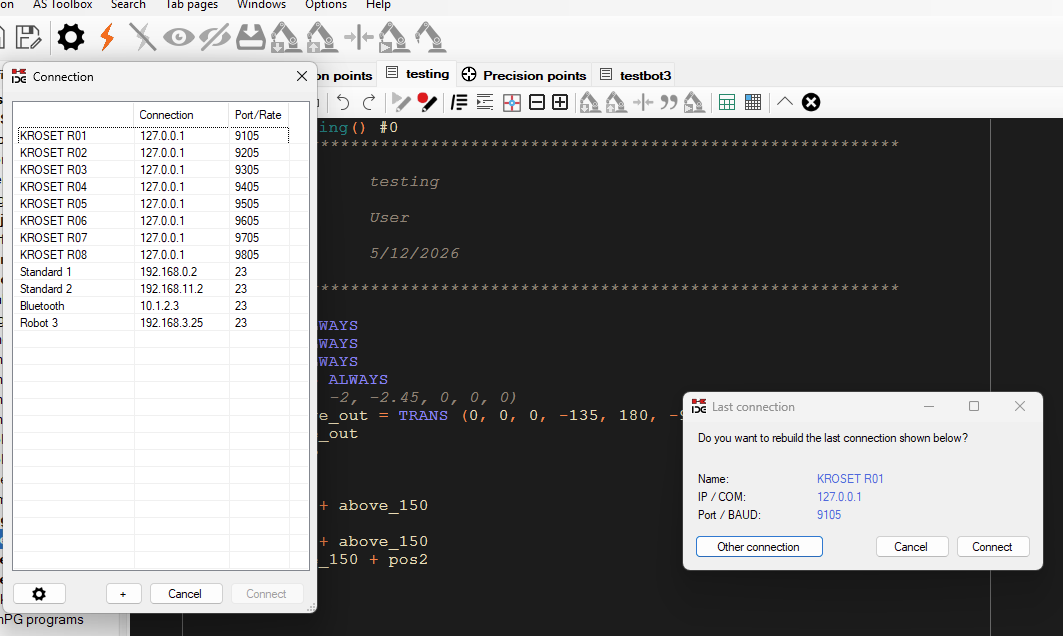Open the Search menu
Screen dimensions: 1063x636
(x=128, y=5)
